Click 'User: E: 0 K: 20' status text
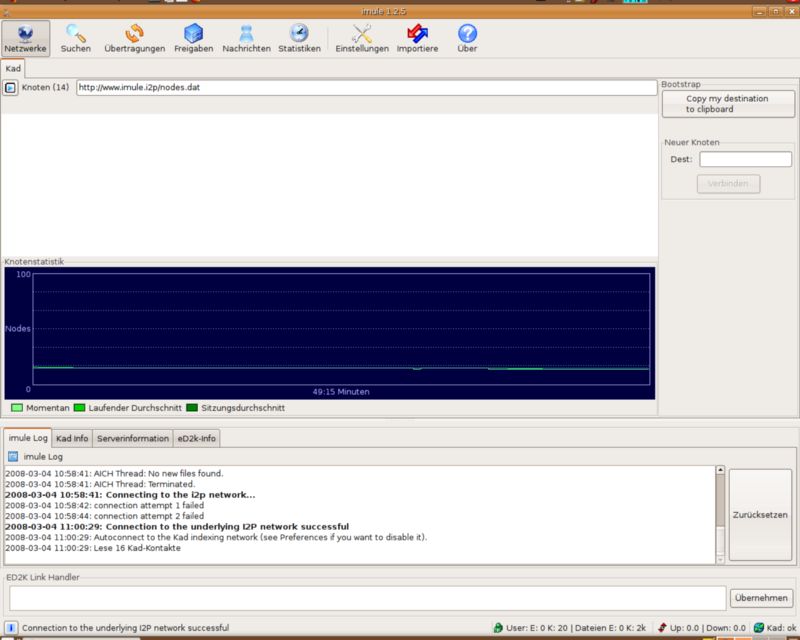The height and width of the screenshot is (640, 800). (x=537, y=628)
